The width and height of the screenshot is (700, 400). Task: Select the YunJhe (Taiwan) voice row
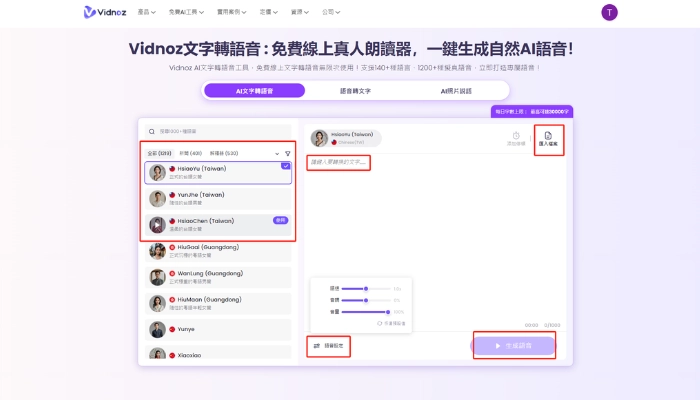pos(218,199)
